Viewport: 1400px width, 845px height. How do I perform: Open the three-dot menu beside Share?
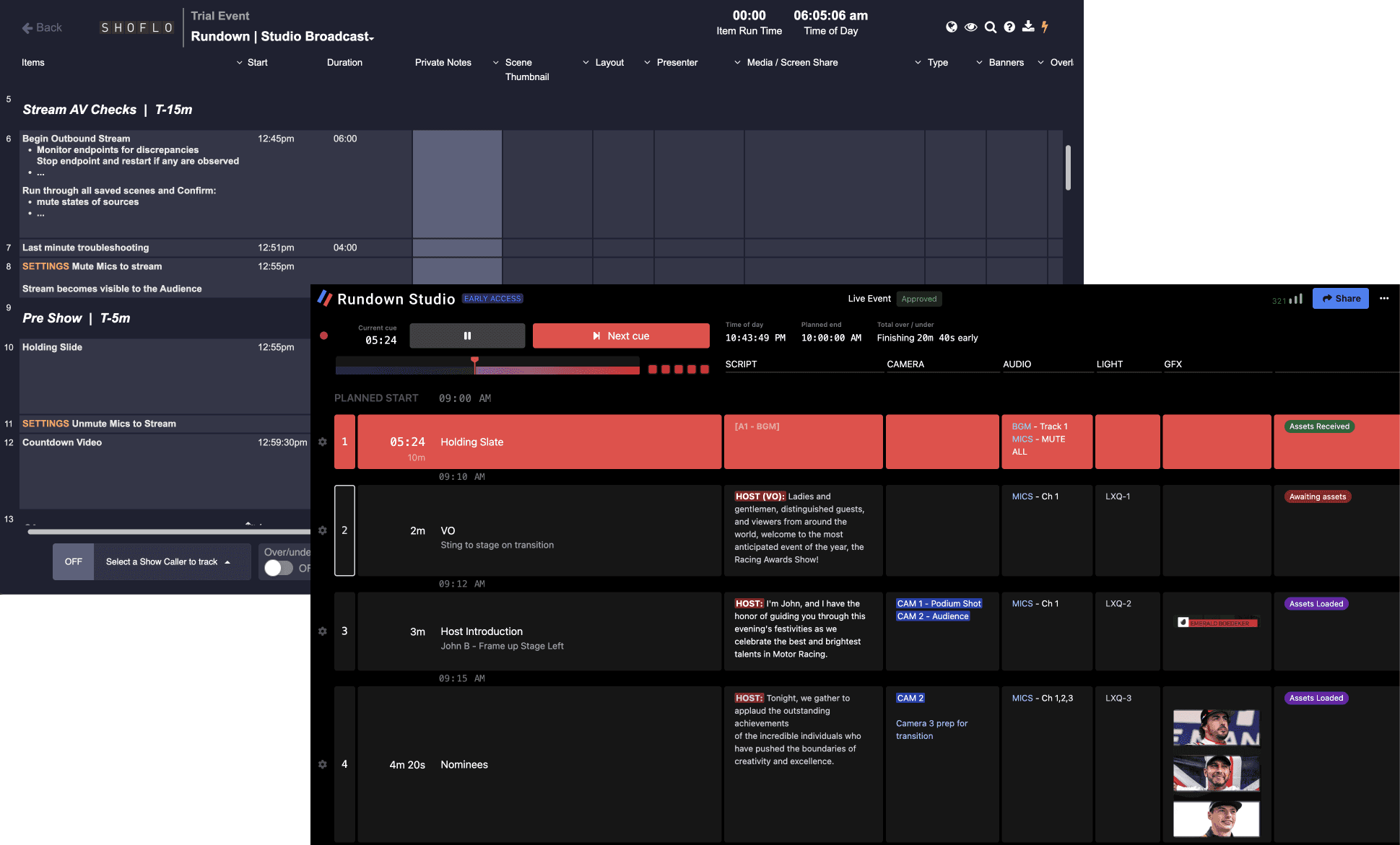[1385, 298]
